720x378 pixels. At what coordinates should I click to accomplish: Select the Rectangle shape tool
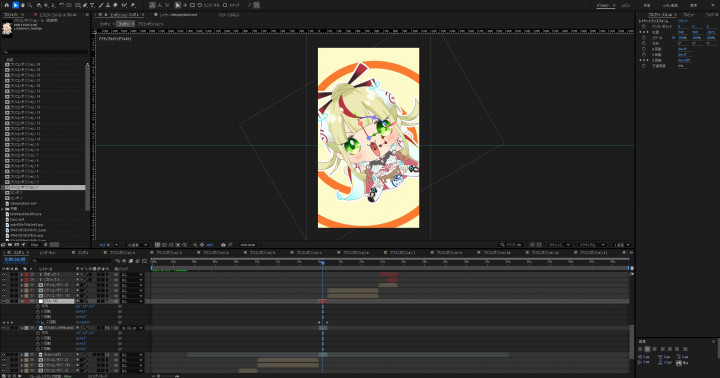(x=78, y=5)
